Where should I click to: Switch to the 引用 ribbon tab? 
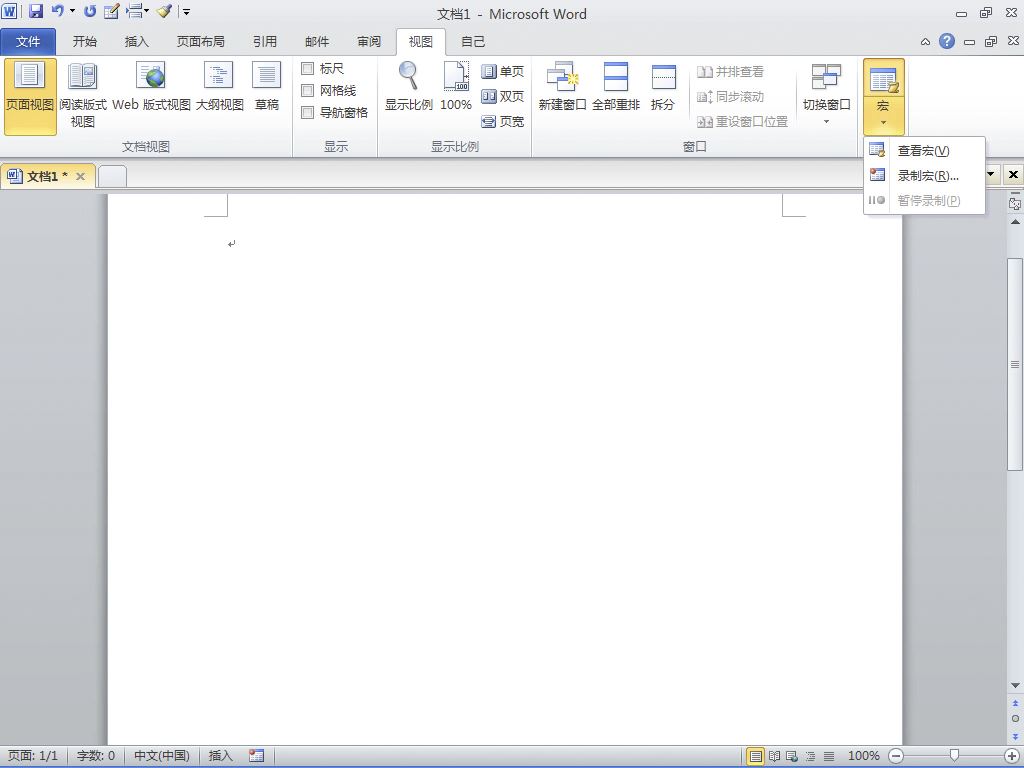(x=264, y=42)
